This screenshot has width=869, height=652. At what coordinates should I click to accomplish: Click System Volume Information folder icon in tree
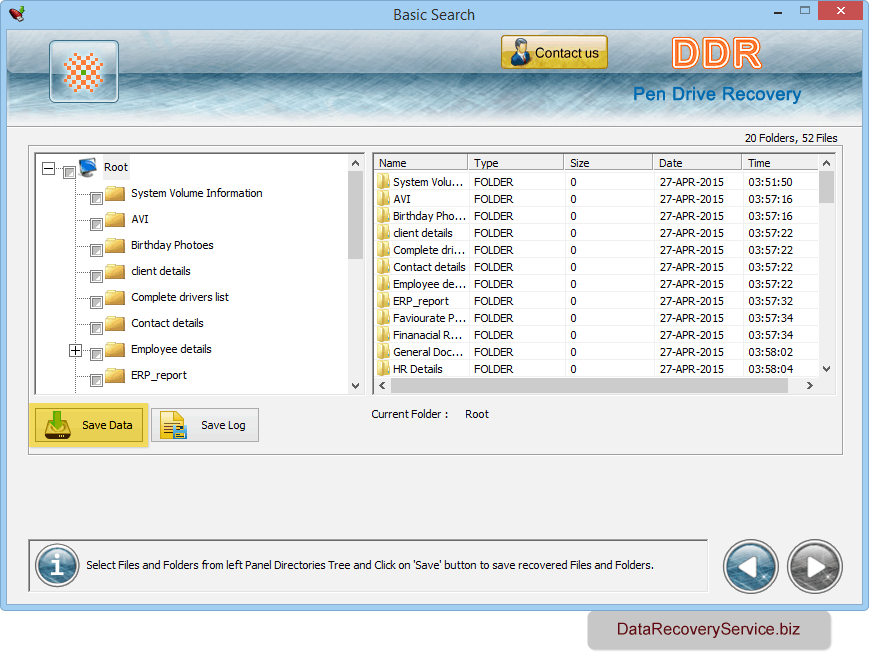115,193
